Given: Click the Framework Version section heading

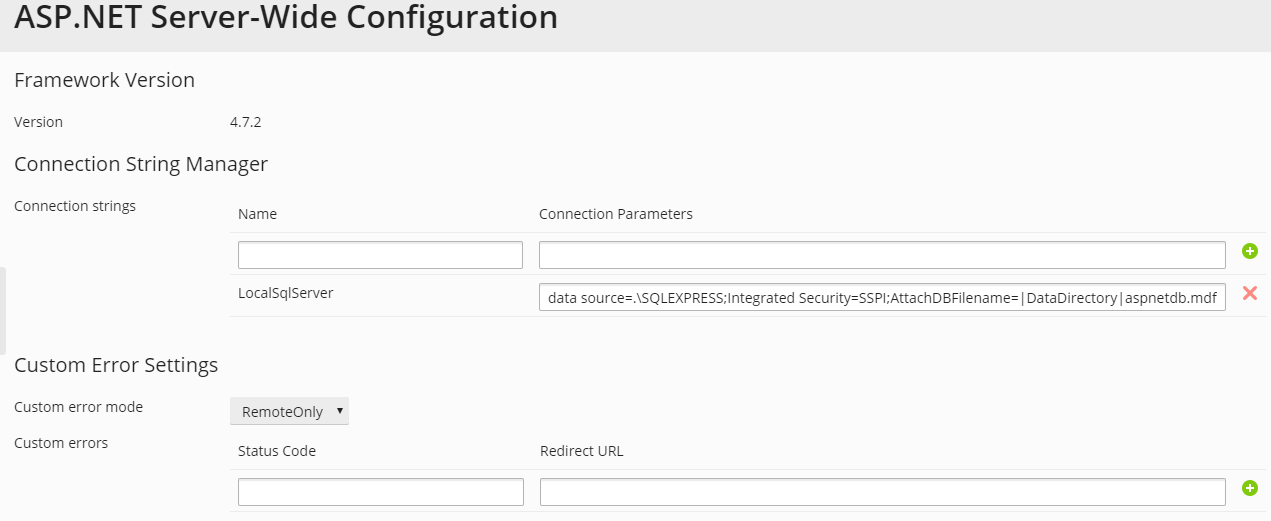Looking at the screenshot, I should click(x=104, y=80).
